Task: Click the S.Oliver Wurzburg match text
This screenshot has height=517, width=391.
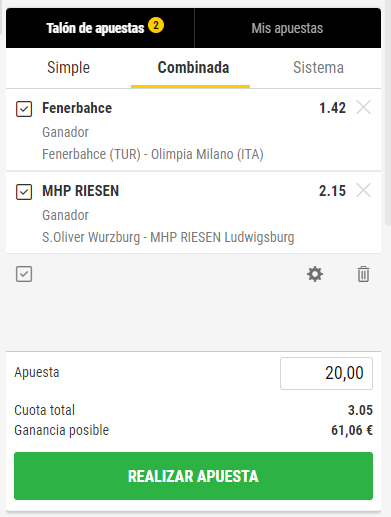Action: coord(168,237)
